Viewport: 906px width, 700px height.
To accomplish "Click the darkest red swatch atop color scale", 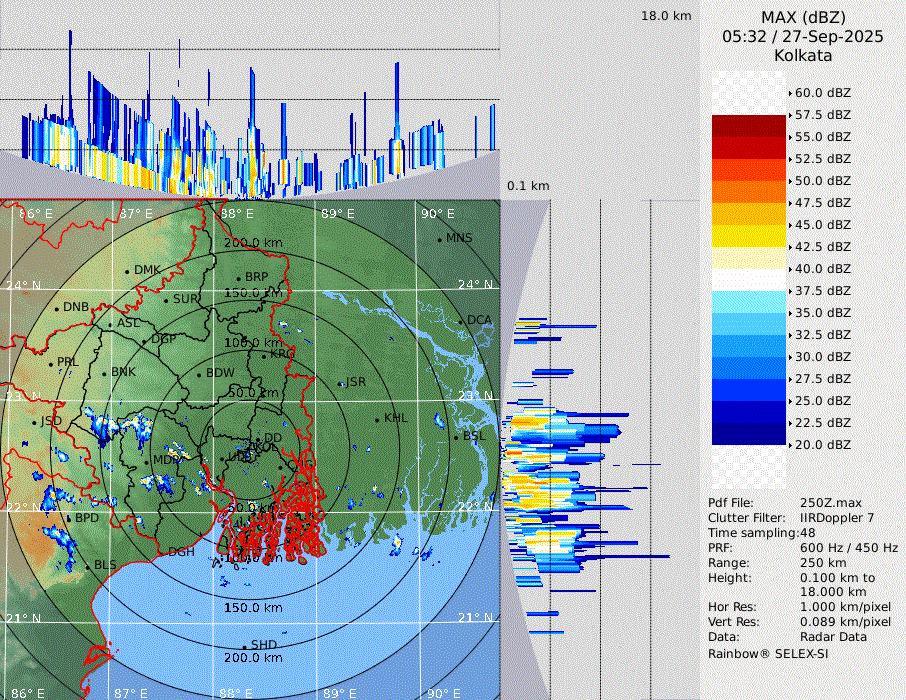I will pos(749,126).
